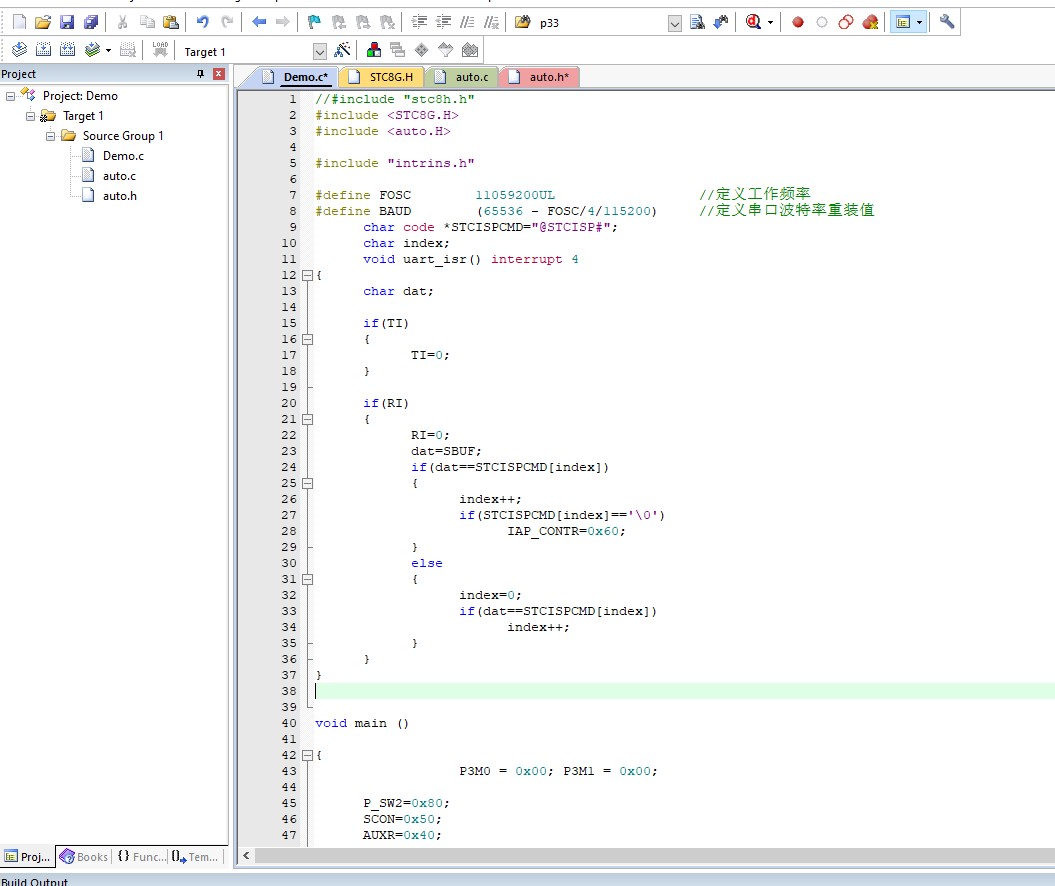
Task: Insert a bookmark with flag icon
Action: click(x=314, y=22)
